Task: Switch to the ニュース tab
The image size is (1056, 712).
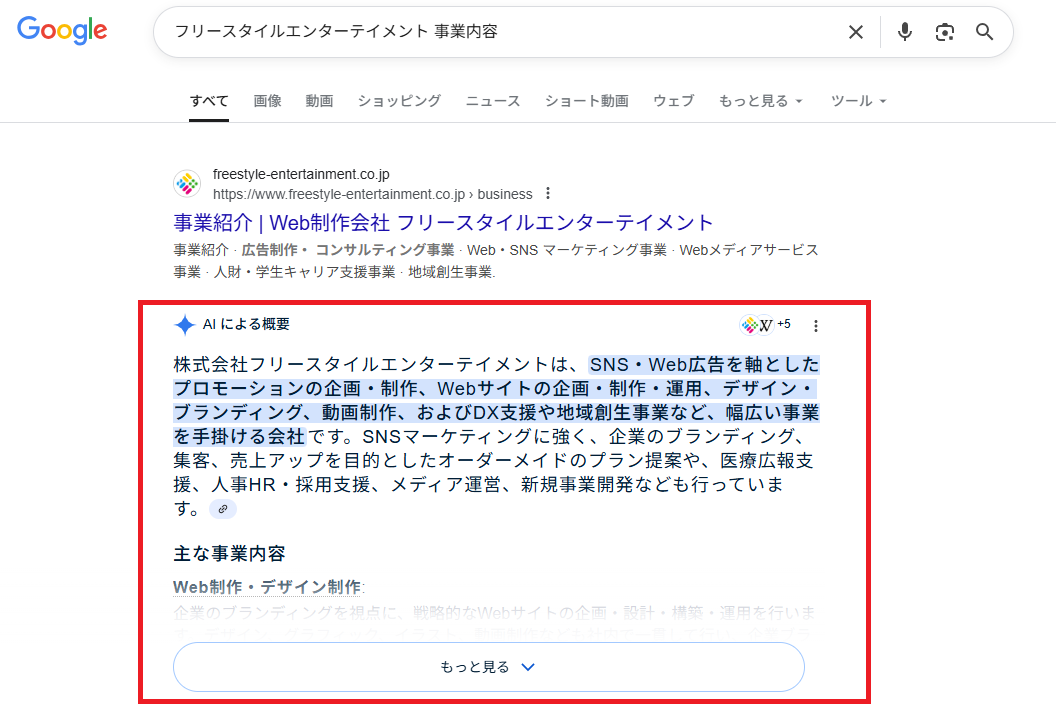Action: (x=493, y=101)
